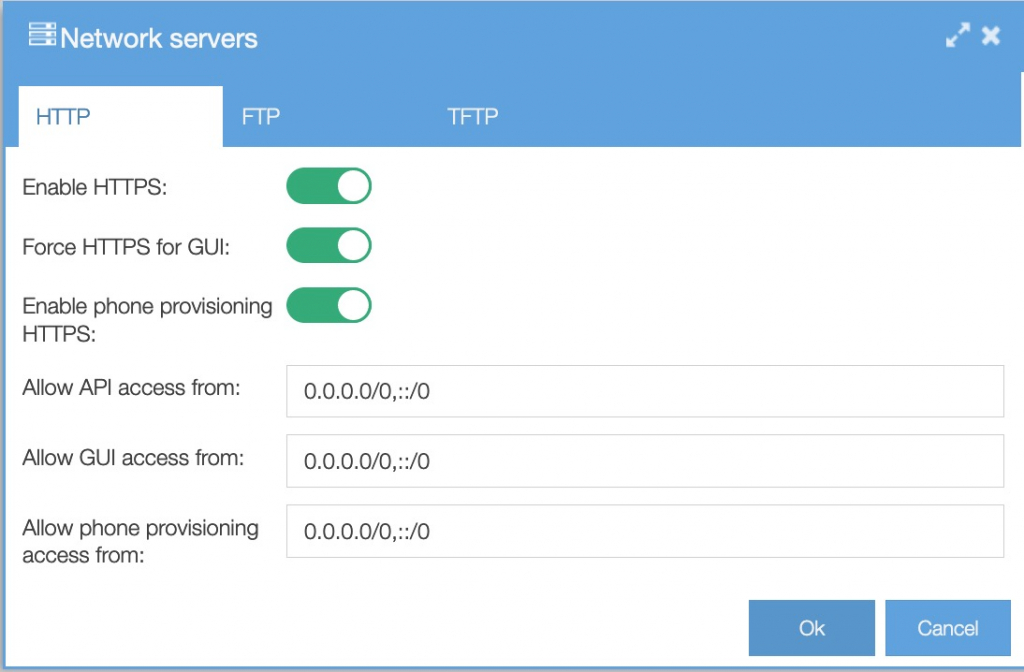
Task: Click "Allow phone provisioning access from:" label
Action: 140,541
